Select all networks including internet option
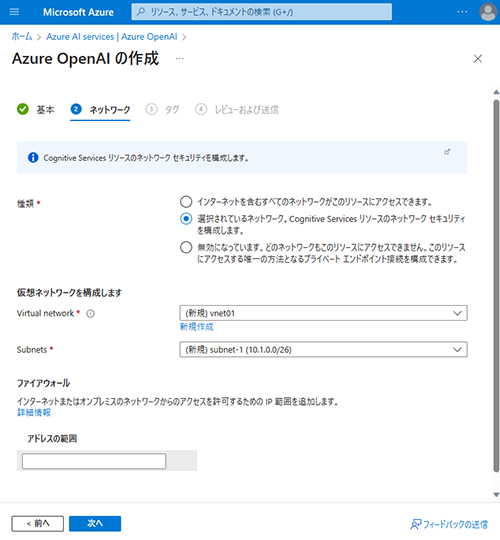 tap(186, 202)
